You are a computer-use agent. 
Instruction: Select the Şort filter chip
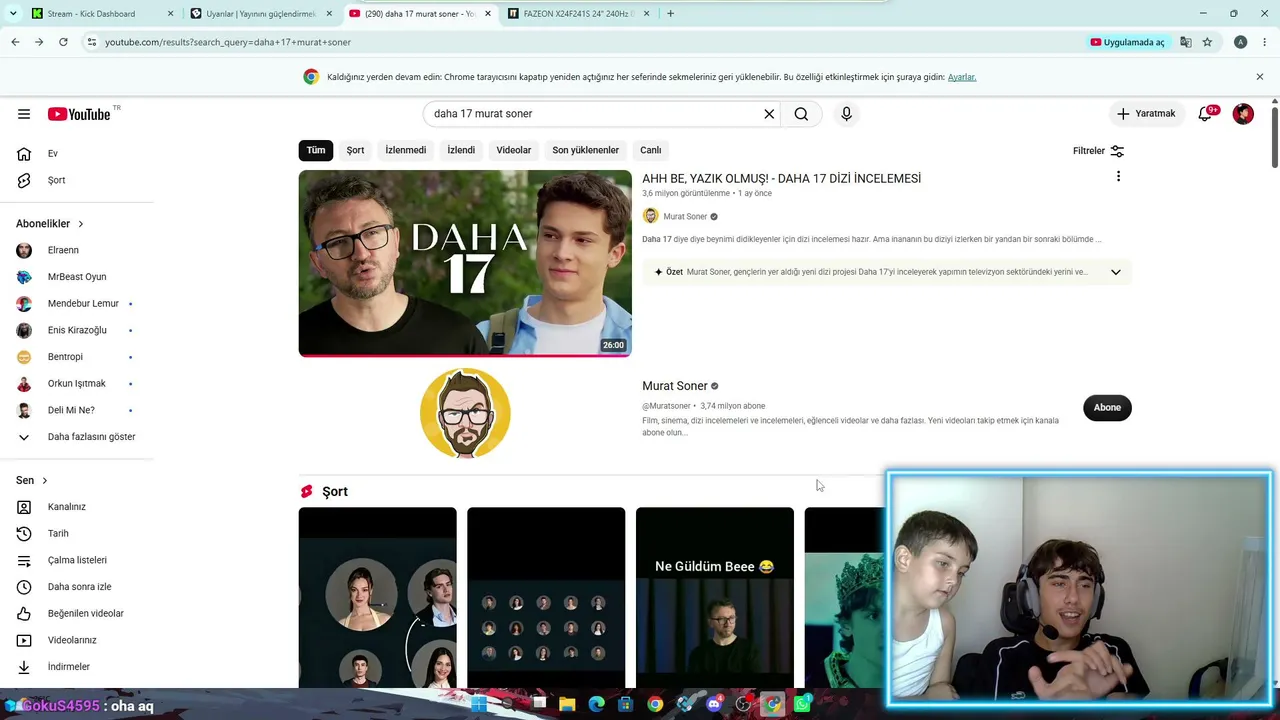coord(355,150)
